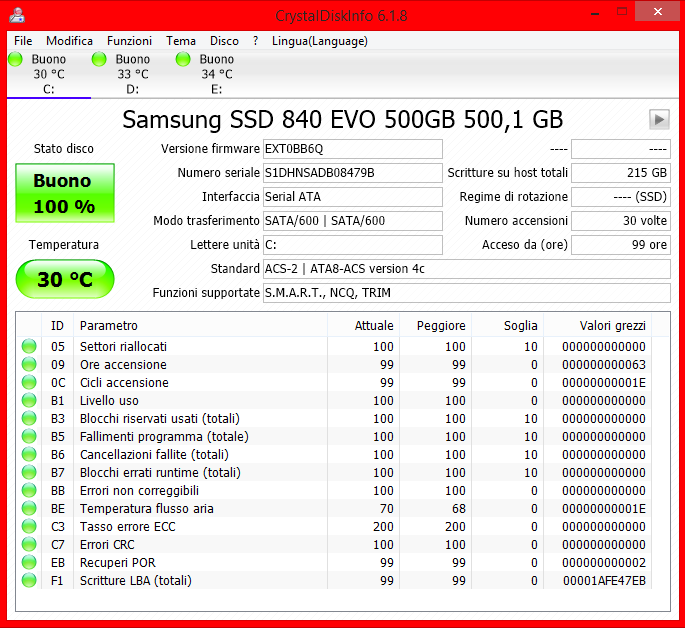Screen dimensions: 685x628
Task: Click status icon for Tasso errore ECC row
Action: click(x=29, y=526)
